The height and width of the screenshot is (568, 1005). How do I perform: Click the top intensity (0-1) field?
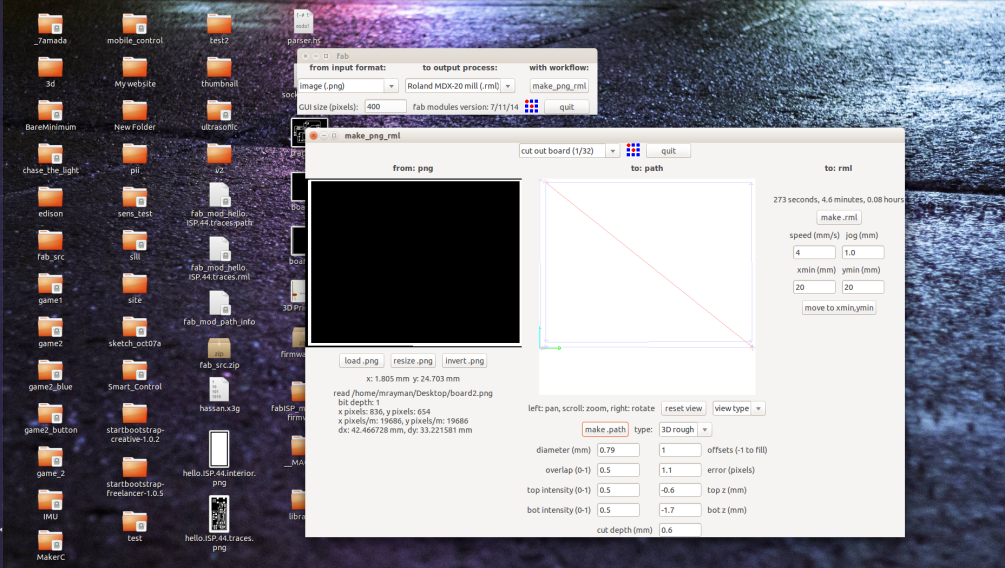[619, 490]
